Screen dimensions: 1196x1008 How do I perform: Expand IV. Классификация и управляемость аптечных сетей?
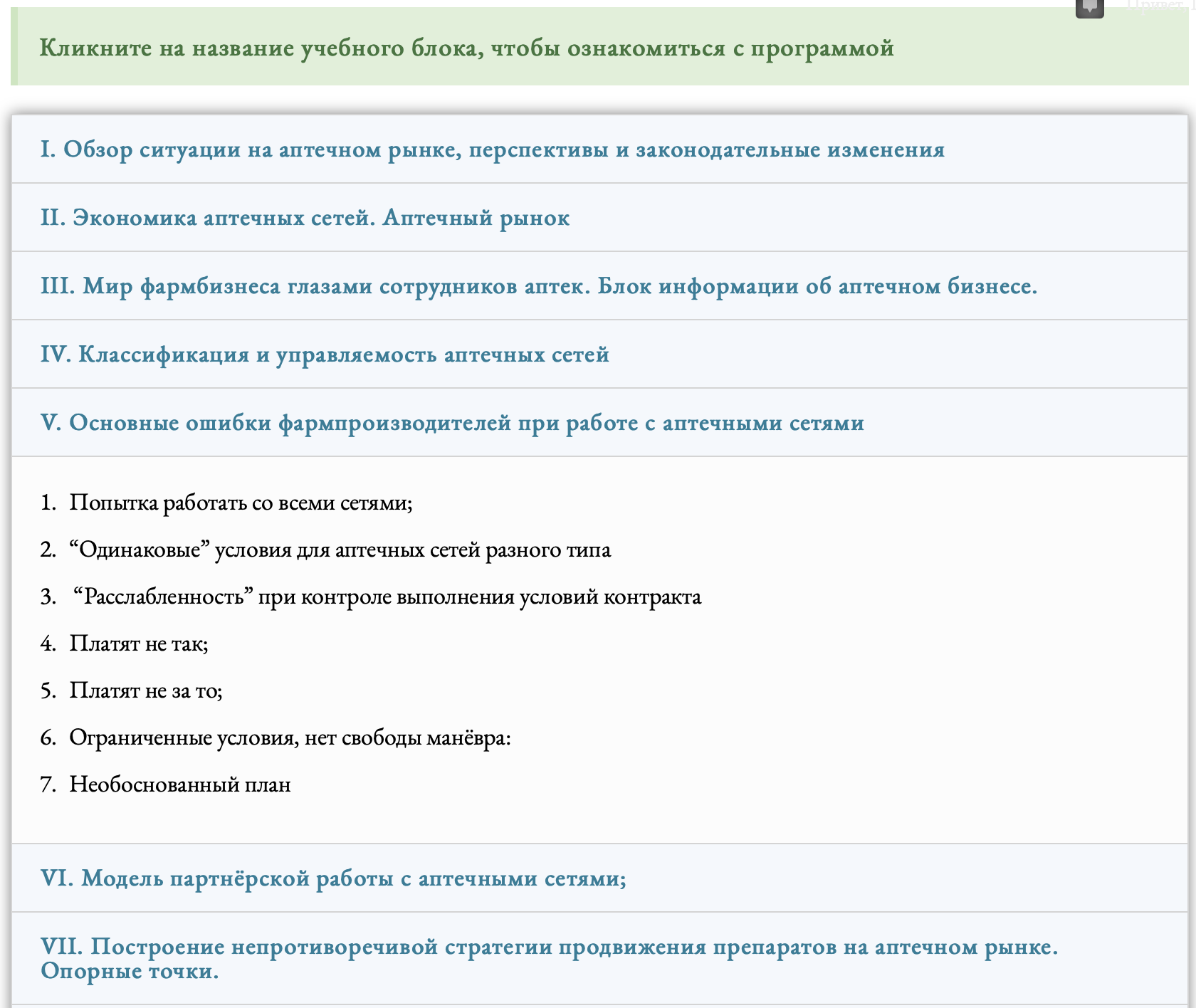(x=599, y=354)
